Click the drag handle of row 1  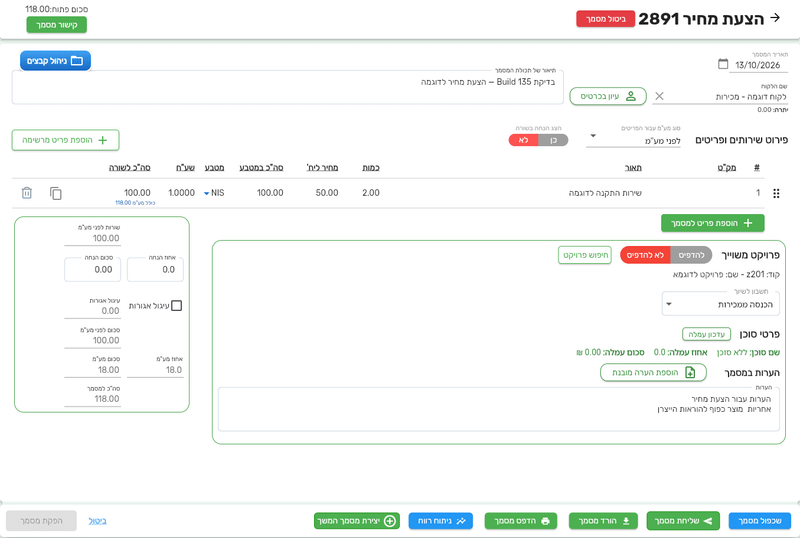pos(776,193)
